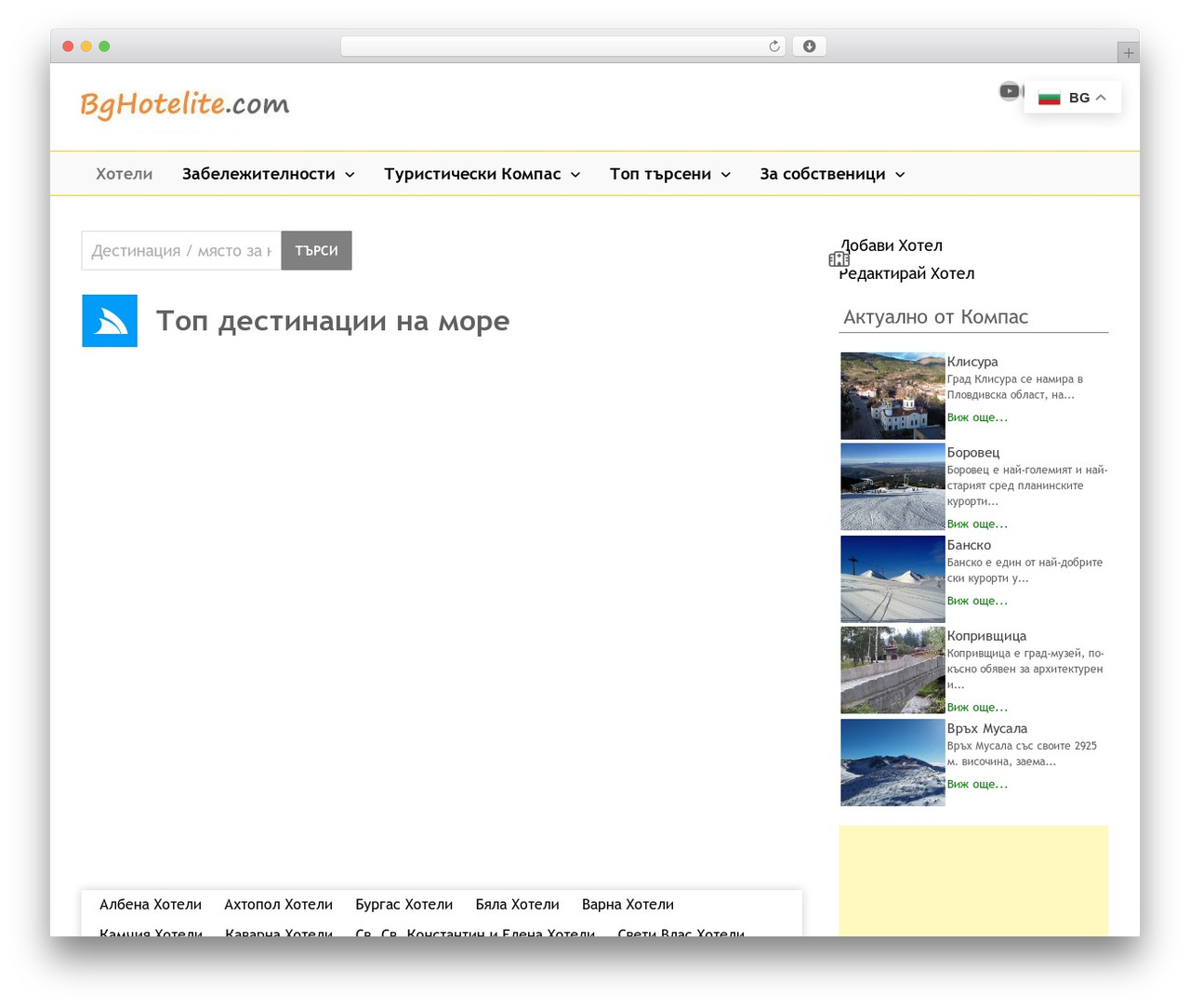The width and height of the screenshot is (1190, 1008).
Task: Focus the Дестинация search input field
Action: (181, 250)
